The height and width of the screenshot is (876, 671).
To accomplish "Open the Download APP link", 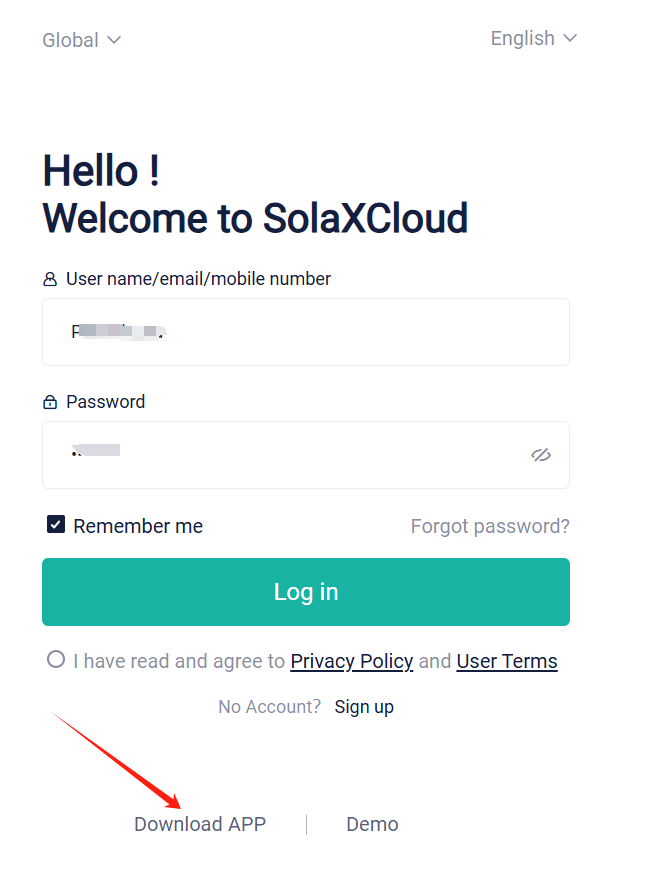I will [200, 824].
